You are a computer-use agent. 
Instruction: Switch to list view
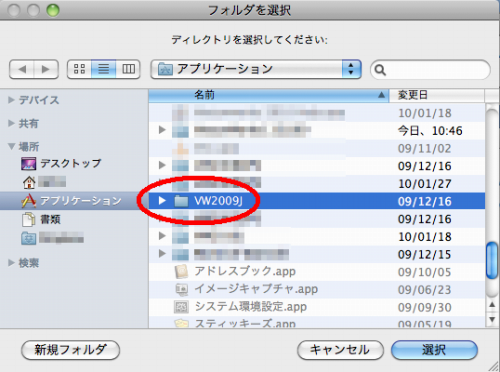coord(104,69)
